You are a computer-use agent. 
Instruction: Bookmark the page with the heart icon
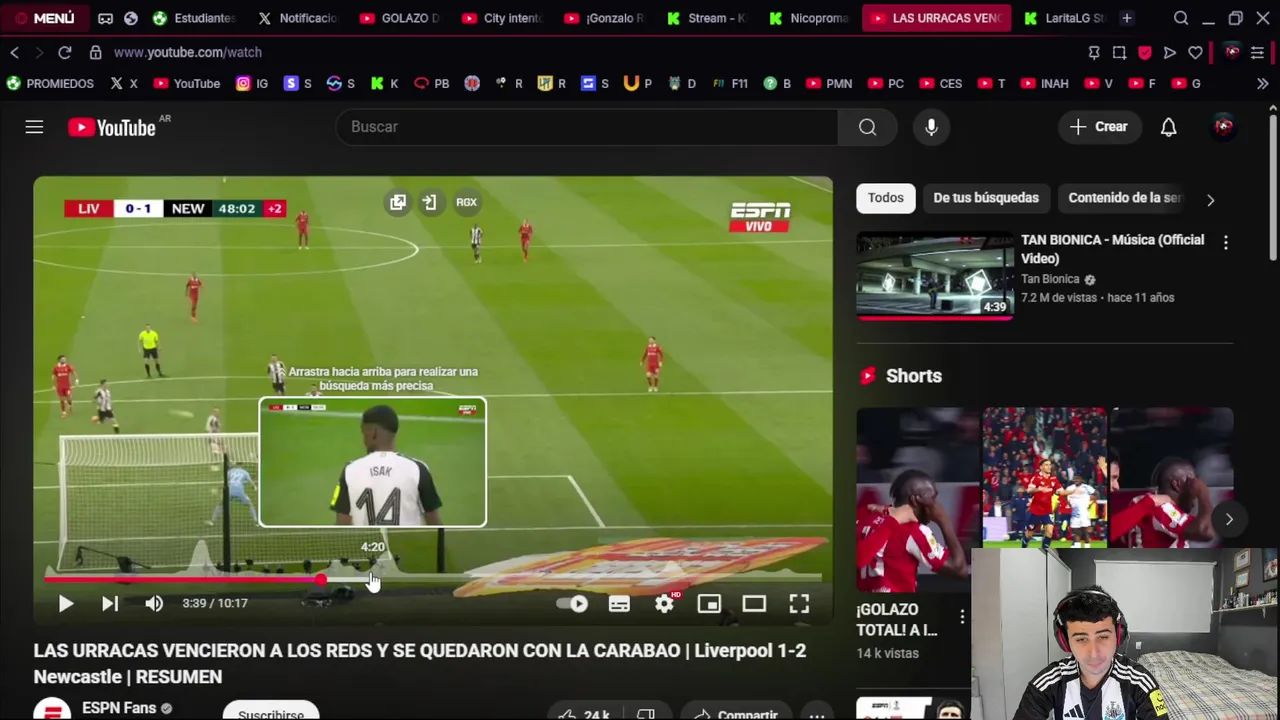click(x=1195, y=52)
